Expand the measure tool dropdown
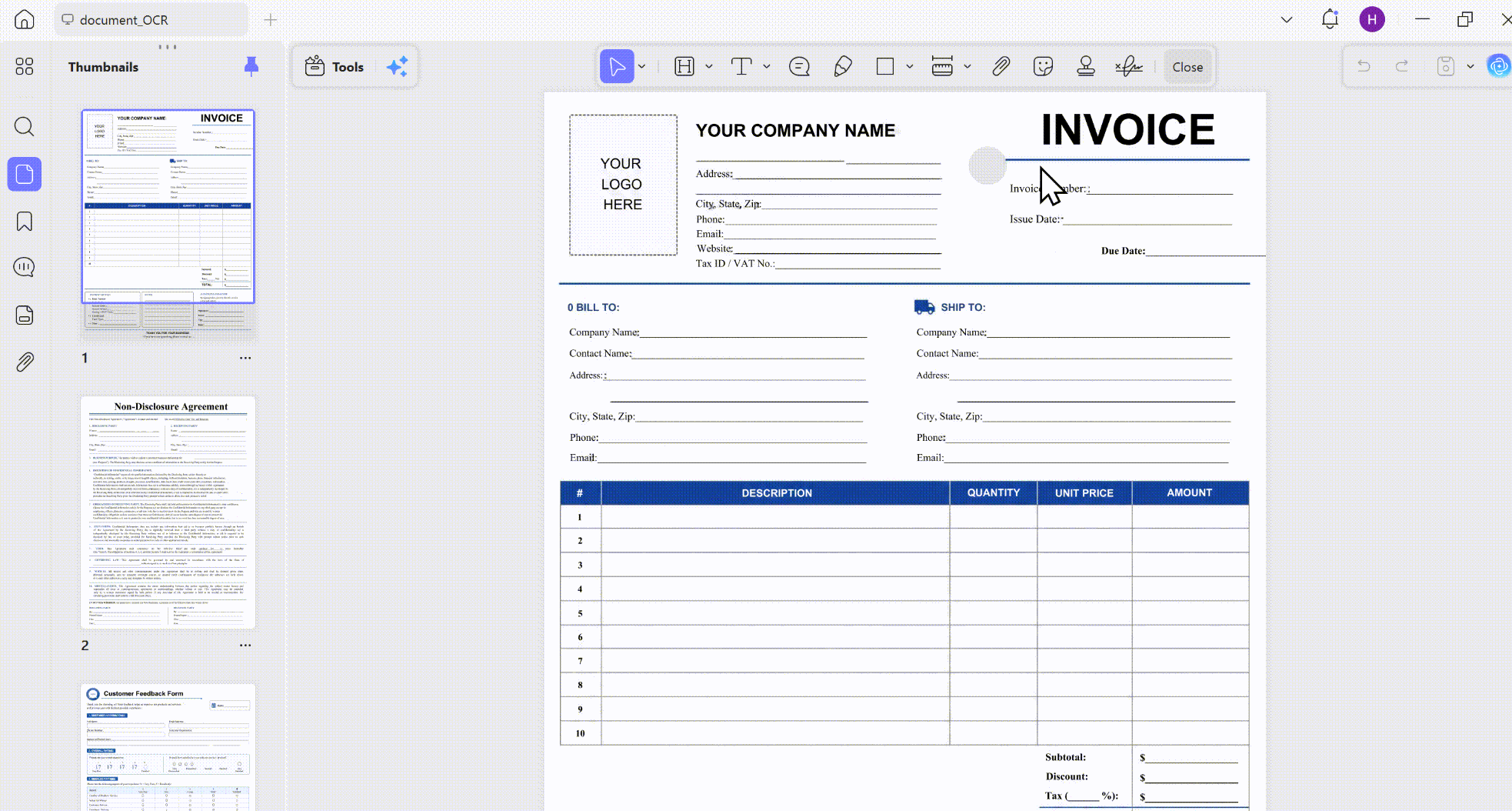This screenshot has height=811, width=1512. point(967,67)
